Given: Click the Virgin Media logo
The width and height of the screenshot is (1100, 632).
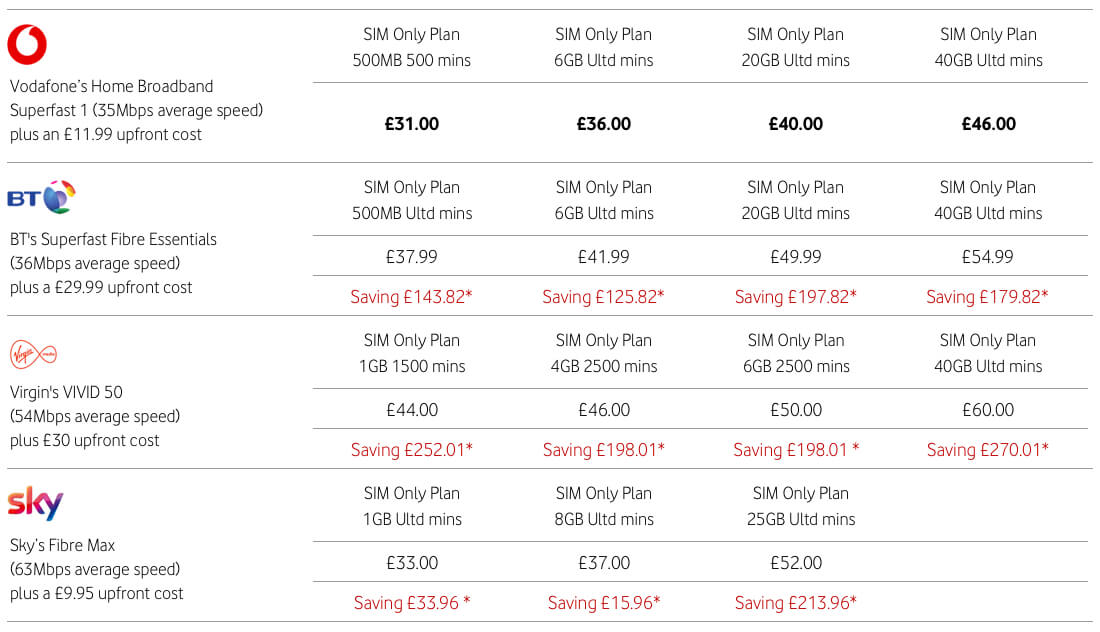Looking at the screenshot, I should [x=32, y=354].
